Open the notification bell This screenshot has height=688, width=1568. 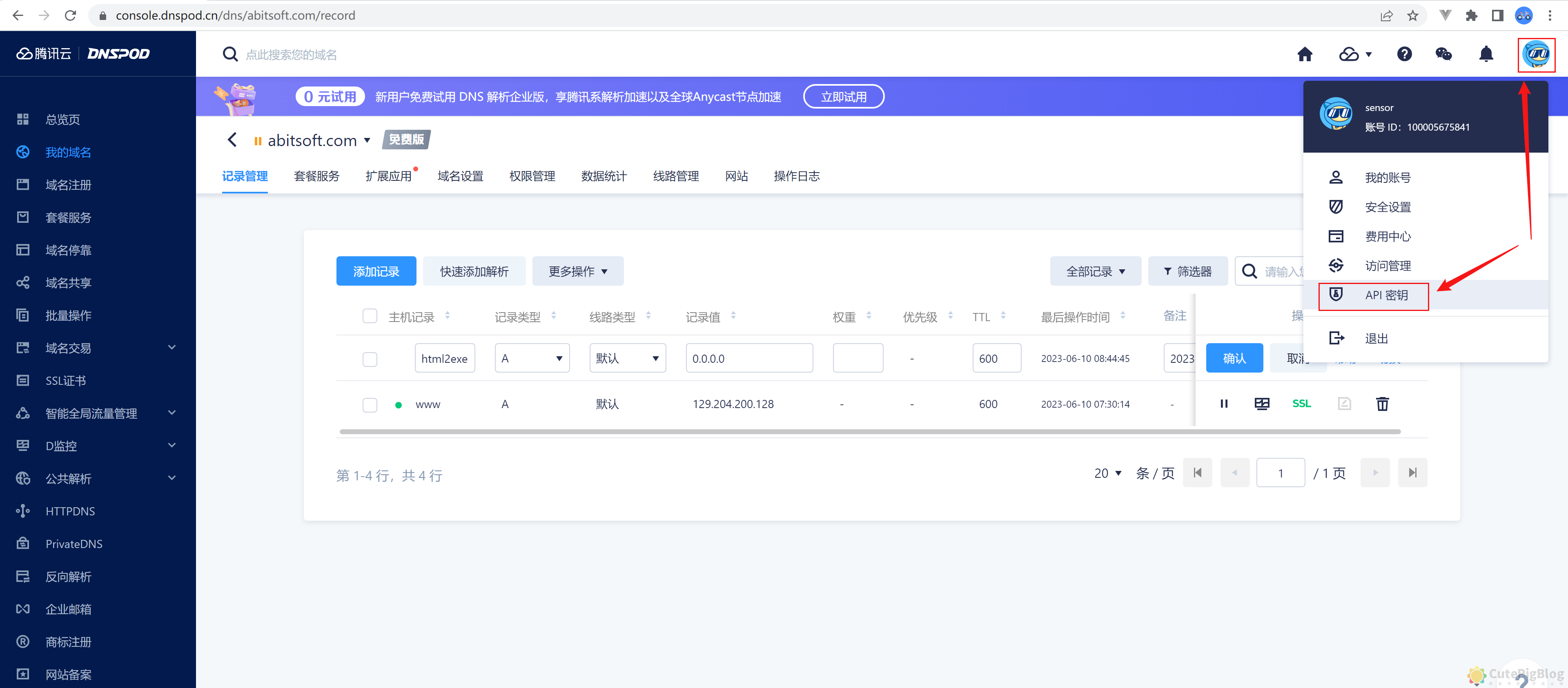pos(1486,54)
